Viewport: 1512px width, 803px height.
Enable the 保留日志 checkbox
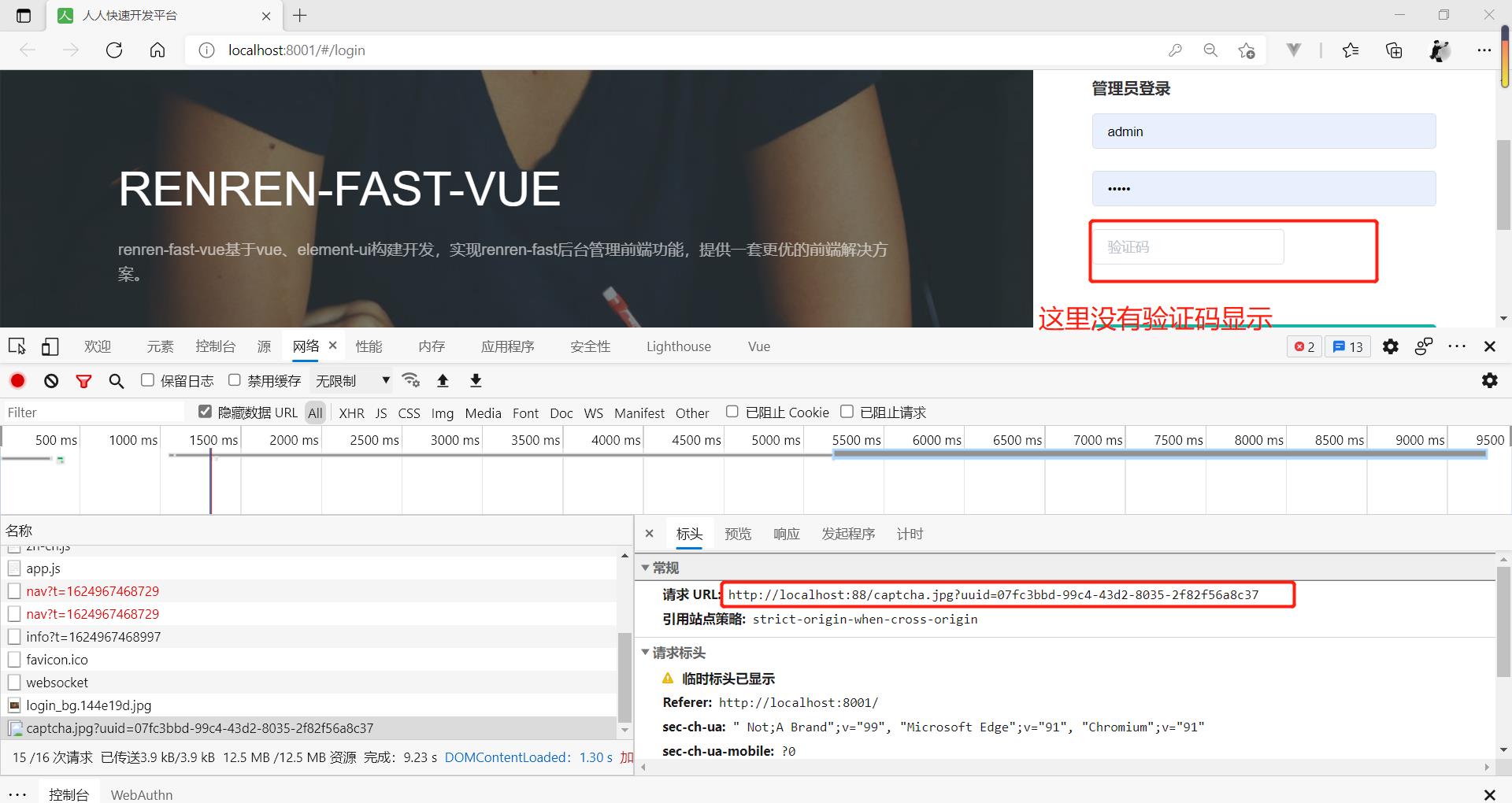pyautogui.click(x=147, y=380)
